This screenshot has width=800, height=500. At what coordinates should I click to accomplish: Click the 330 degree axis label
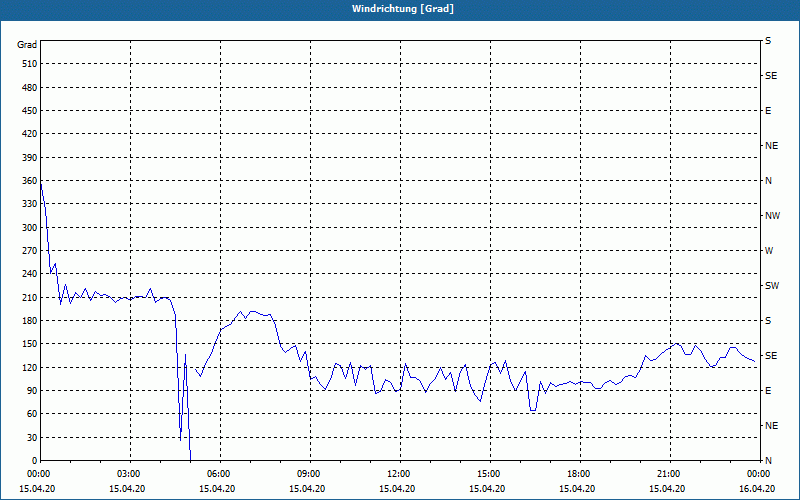[30, 204]
